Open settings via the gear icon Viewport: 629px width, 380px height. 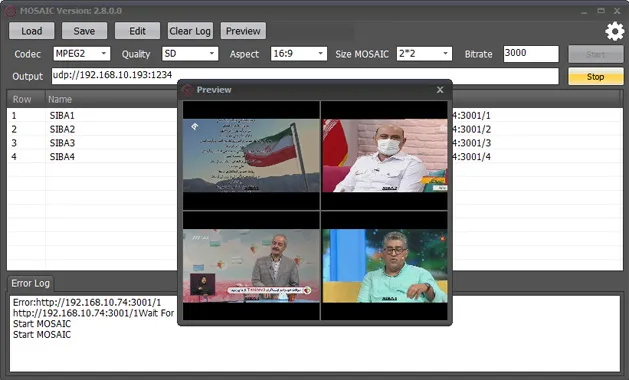pyautogui.click(x=614, y=31)
